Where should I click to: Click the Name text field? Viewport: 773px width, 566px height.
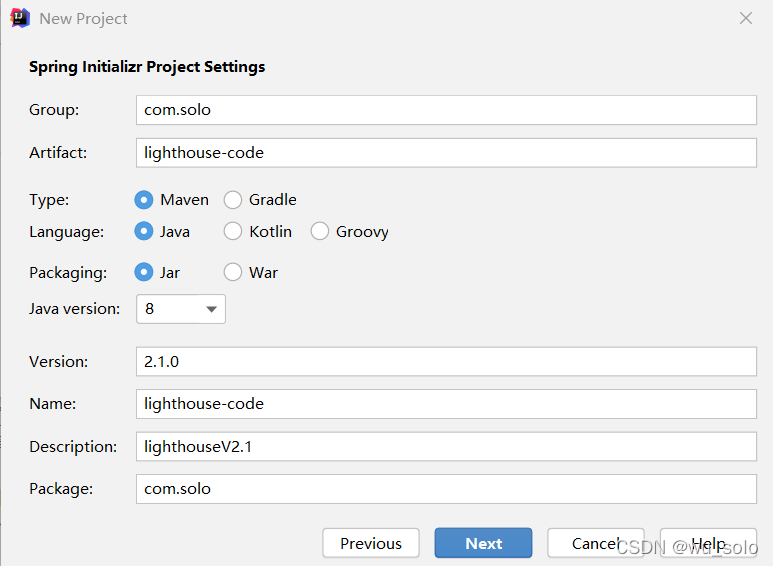click(x=445, y=404)
